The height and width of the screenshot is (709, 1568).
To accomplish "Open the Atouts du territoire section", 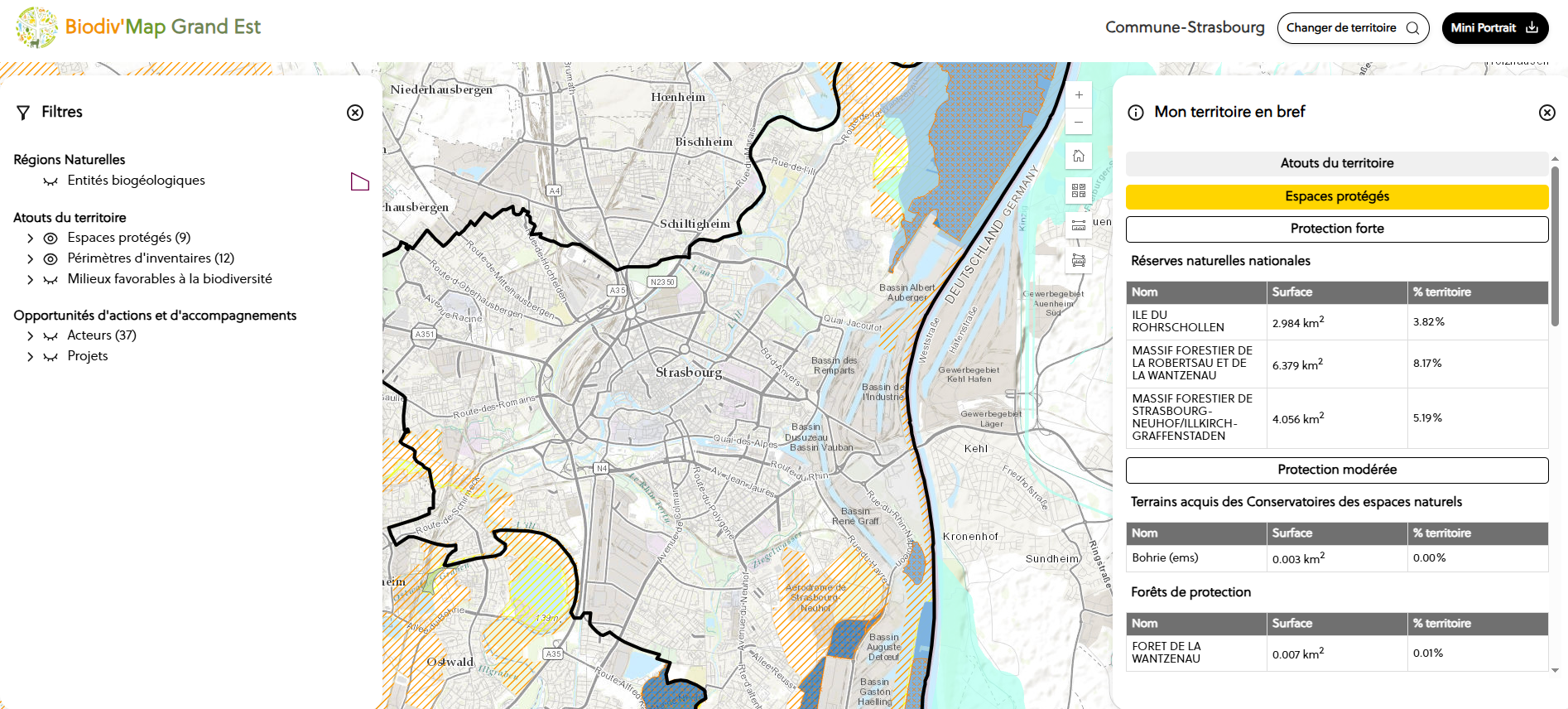I will click(x=1336, y=163).
